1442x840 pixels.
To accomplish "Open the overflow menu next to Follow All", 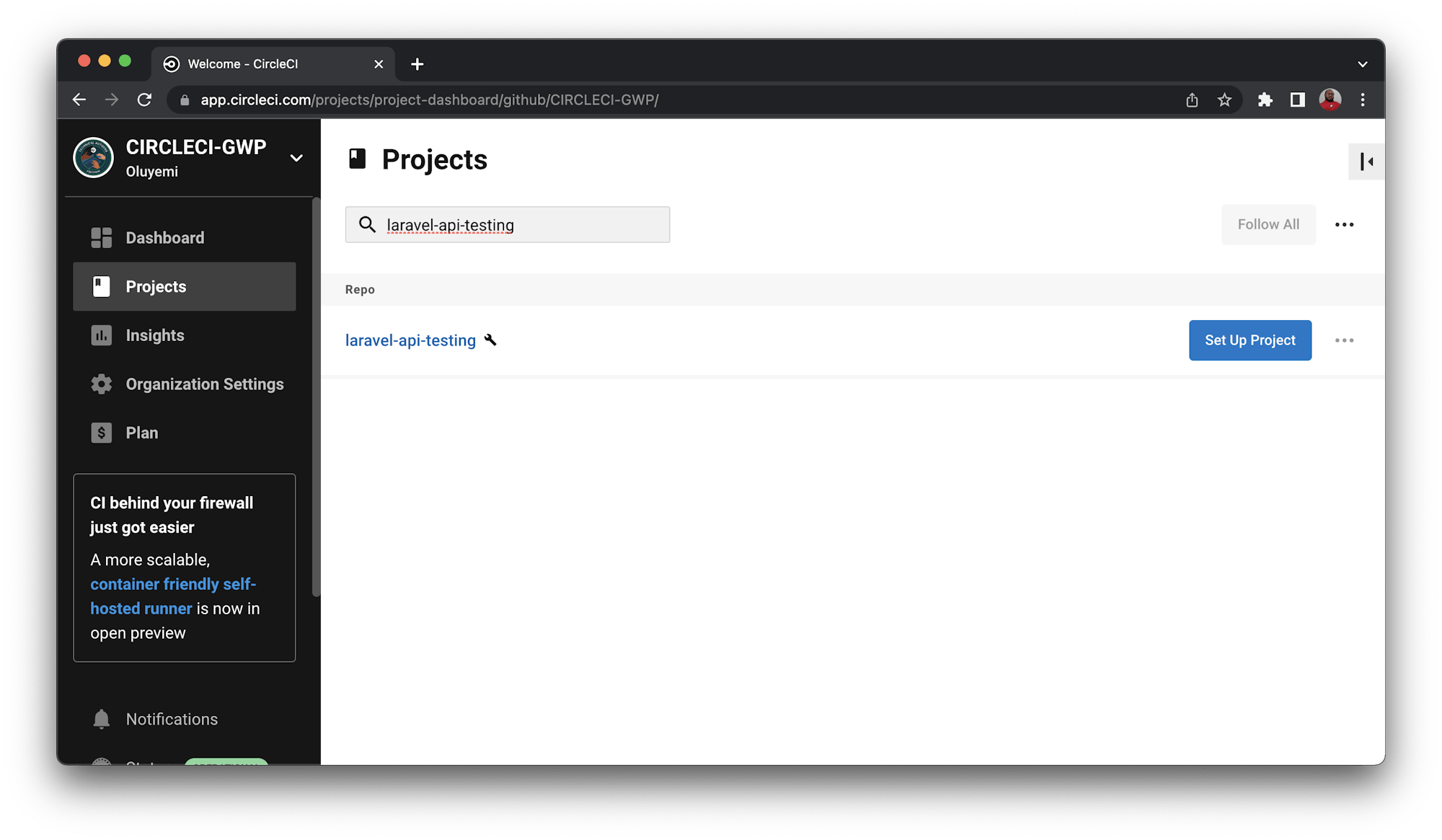I will (x=1344, y=224).
